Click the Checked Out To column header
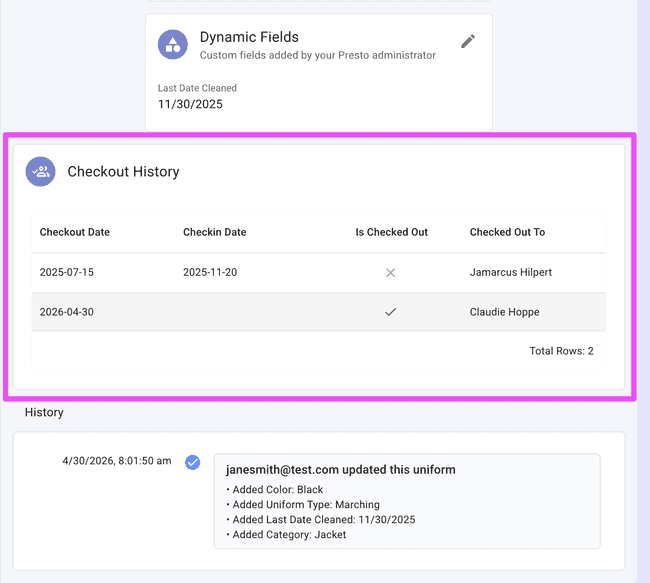The width and height of the screenshot is (650, 583). point(507,232)
